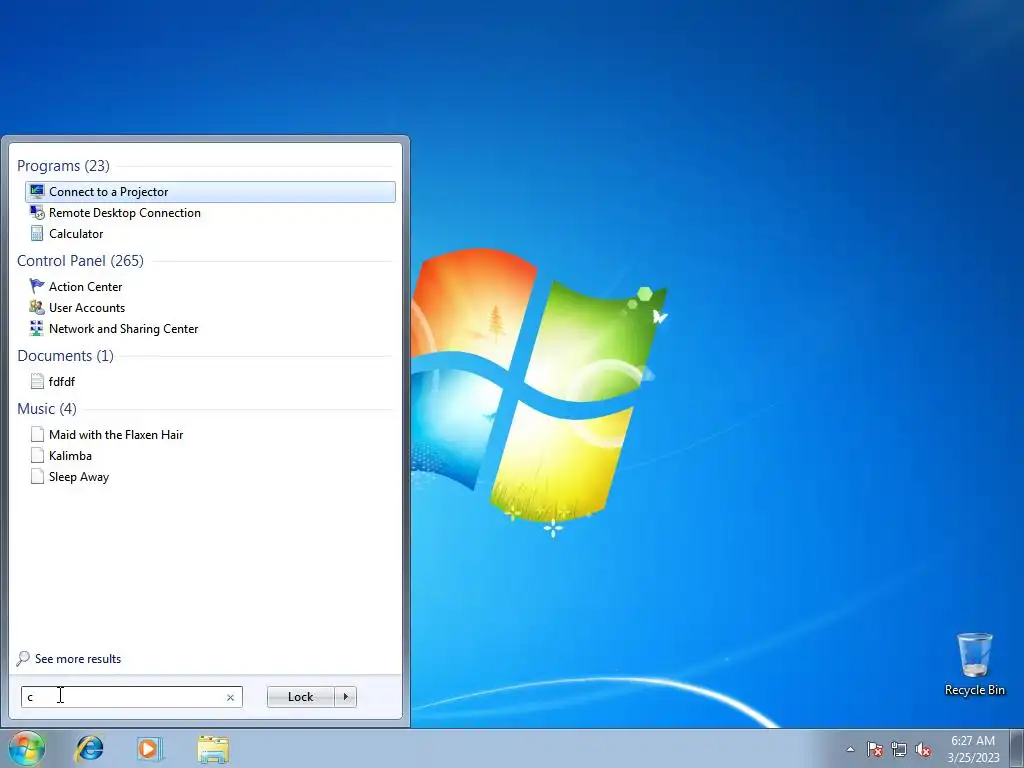The image size is (1024, 768).
Task: Select the Action Center result text
Action: [x=86, y=286]
